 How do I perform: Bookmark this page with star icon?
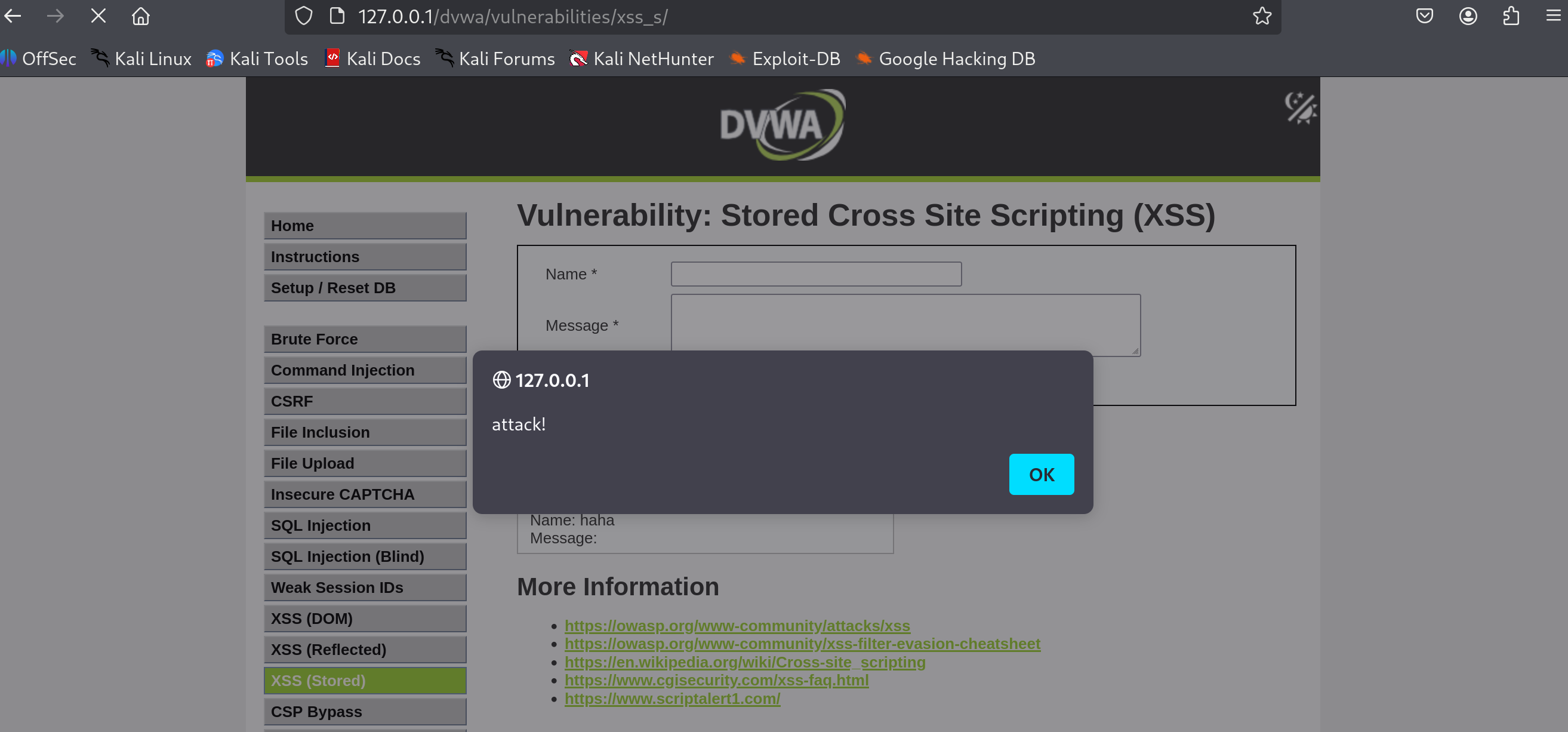[1262, 16]
